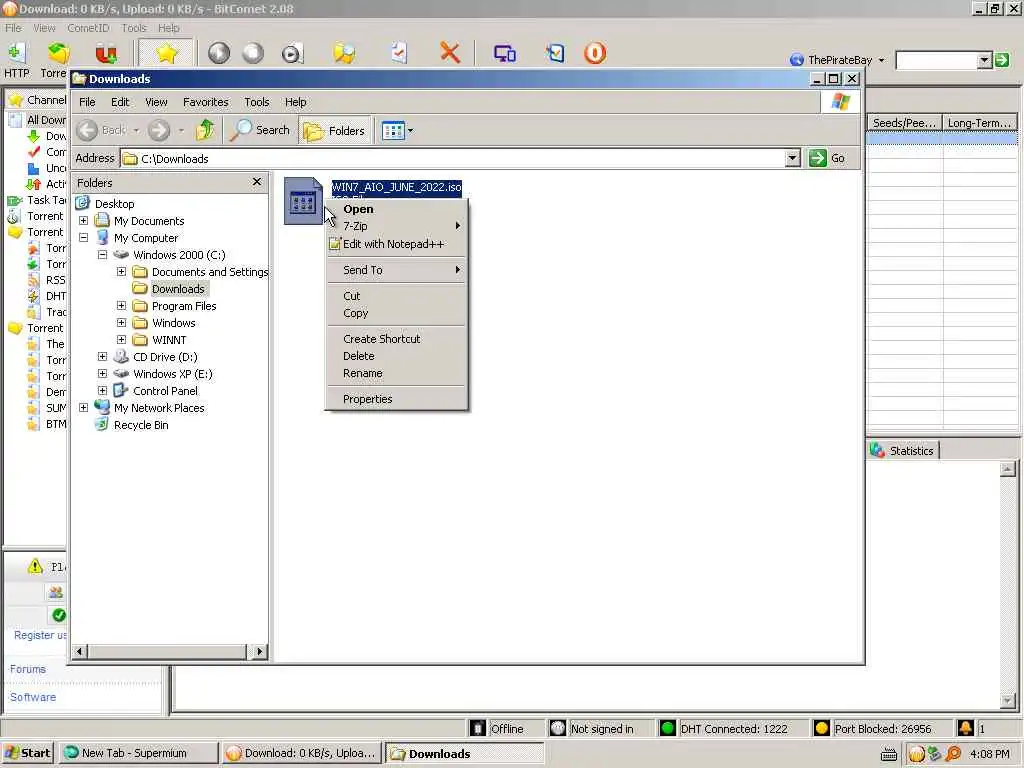
Task: Expand My Documents in folder tree
Action: pos(84,221)
